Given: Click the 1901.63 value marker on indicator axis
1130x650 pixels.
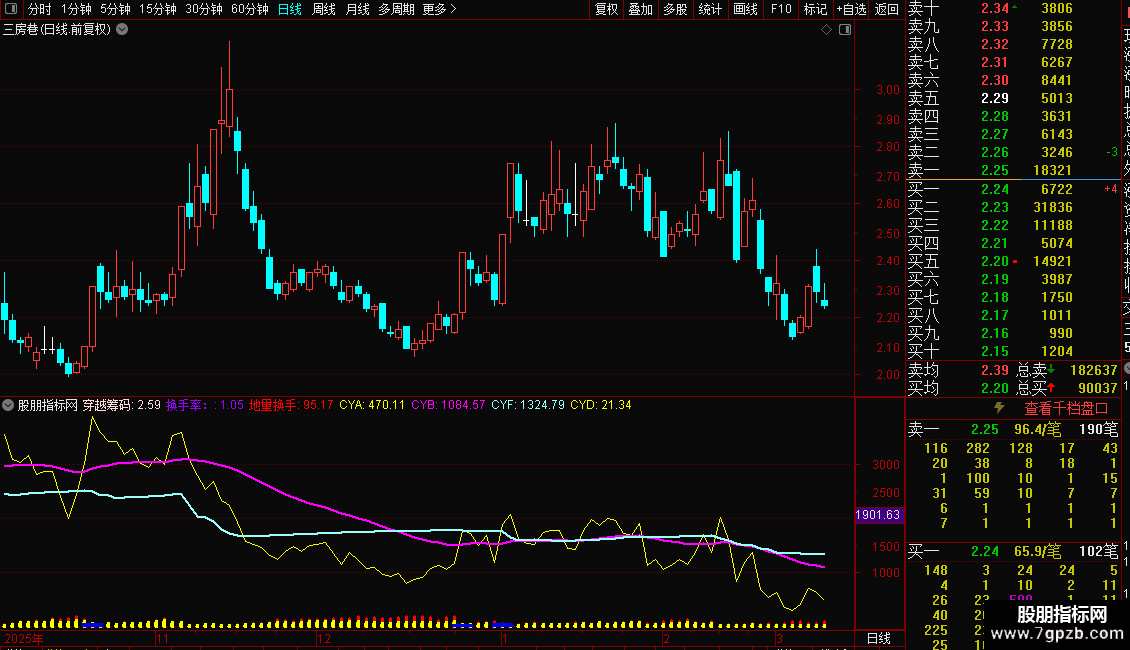Looking at the screenshot, I should [x=878, y=515].
